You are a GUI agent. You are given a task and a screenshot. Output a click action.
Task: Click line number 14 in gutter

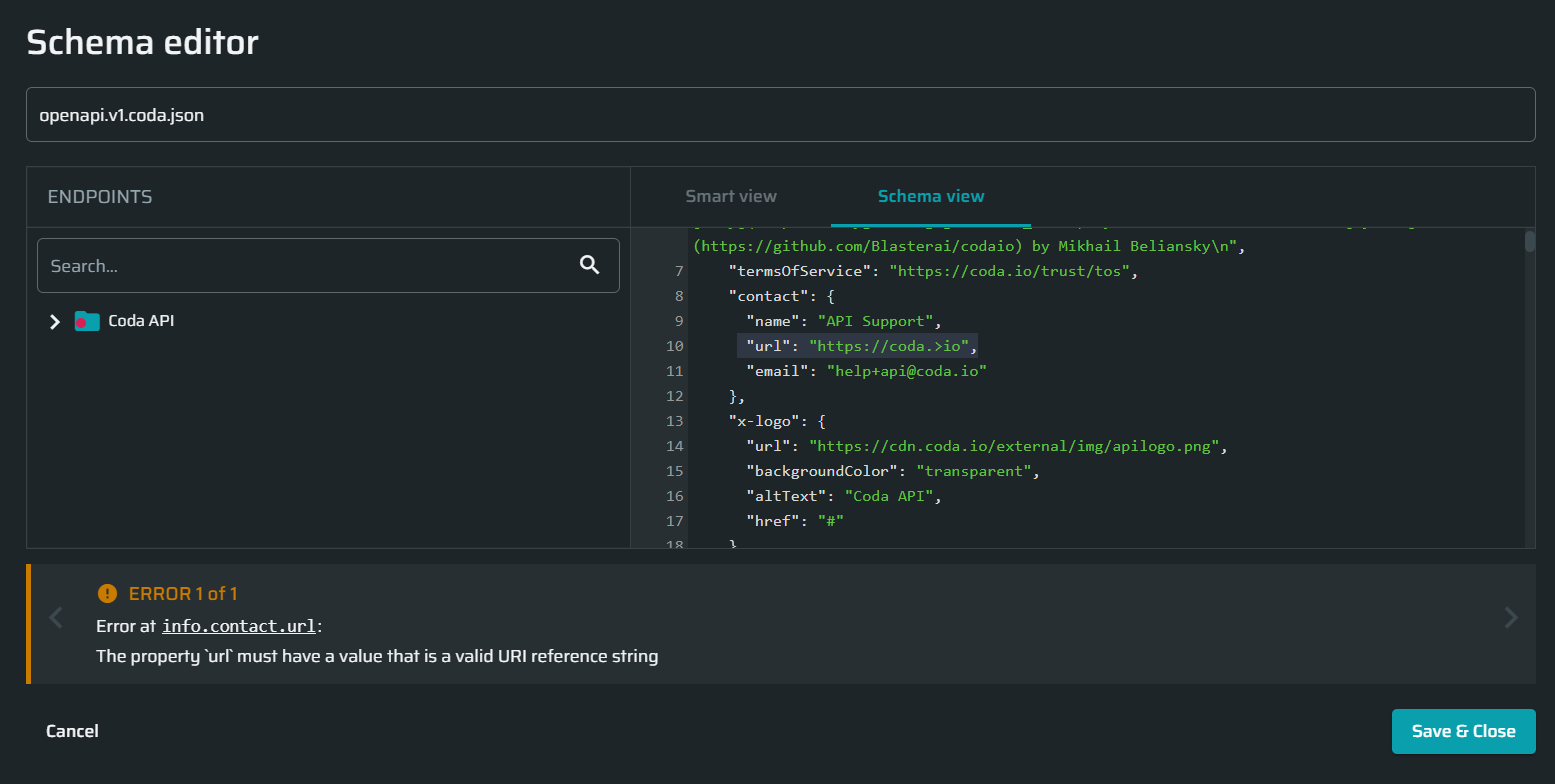tap(675, 446)
